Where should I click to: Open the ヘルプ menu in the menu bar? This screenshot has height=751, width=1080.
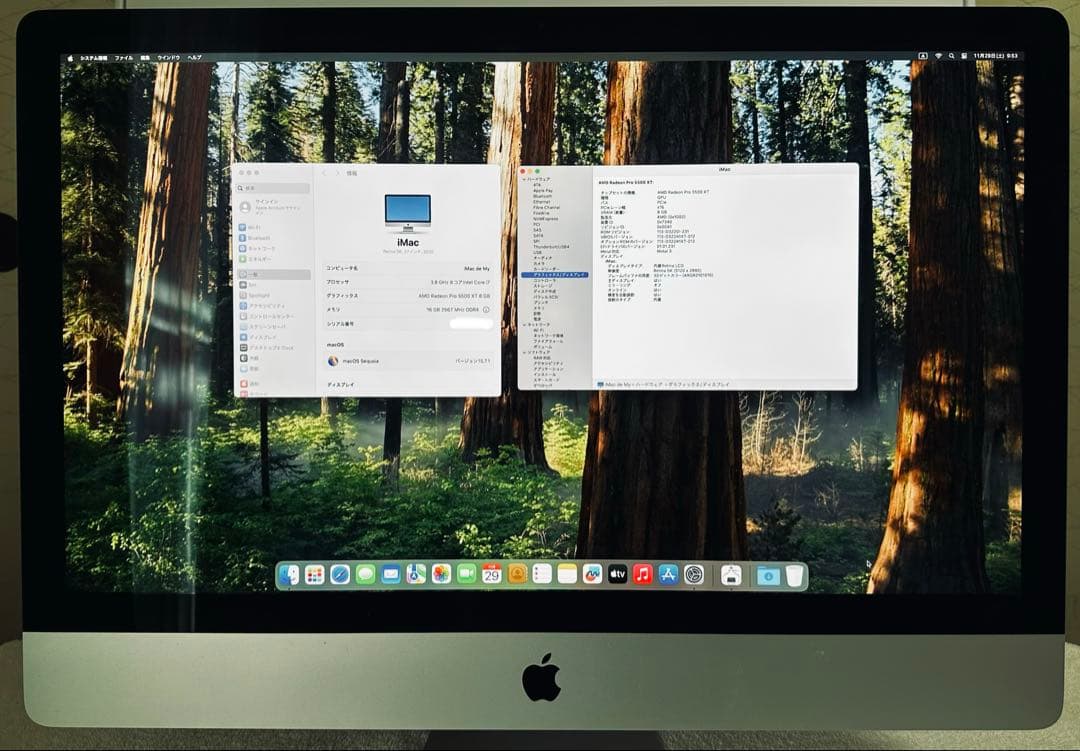pyautogui.click(x=195, y=58)
